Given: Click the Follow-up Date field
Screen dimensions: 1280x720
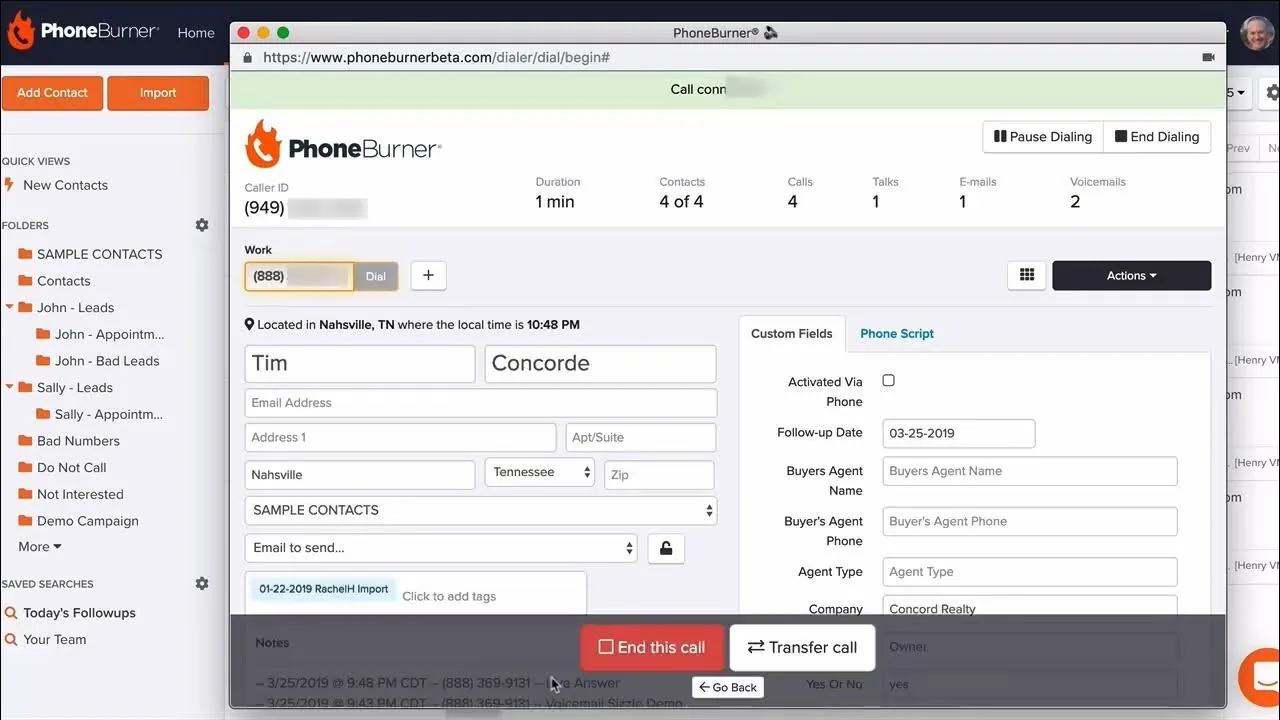Looking at the screenshot, I should pyautogui.click(x=959, y=434).
